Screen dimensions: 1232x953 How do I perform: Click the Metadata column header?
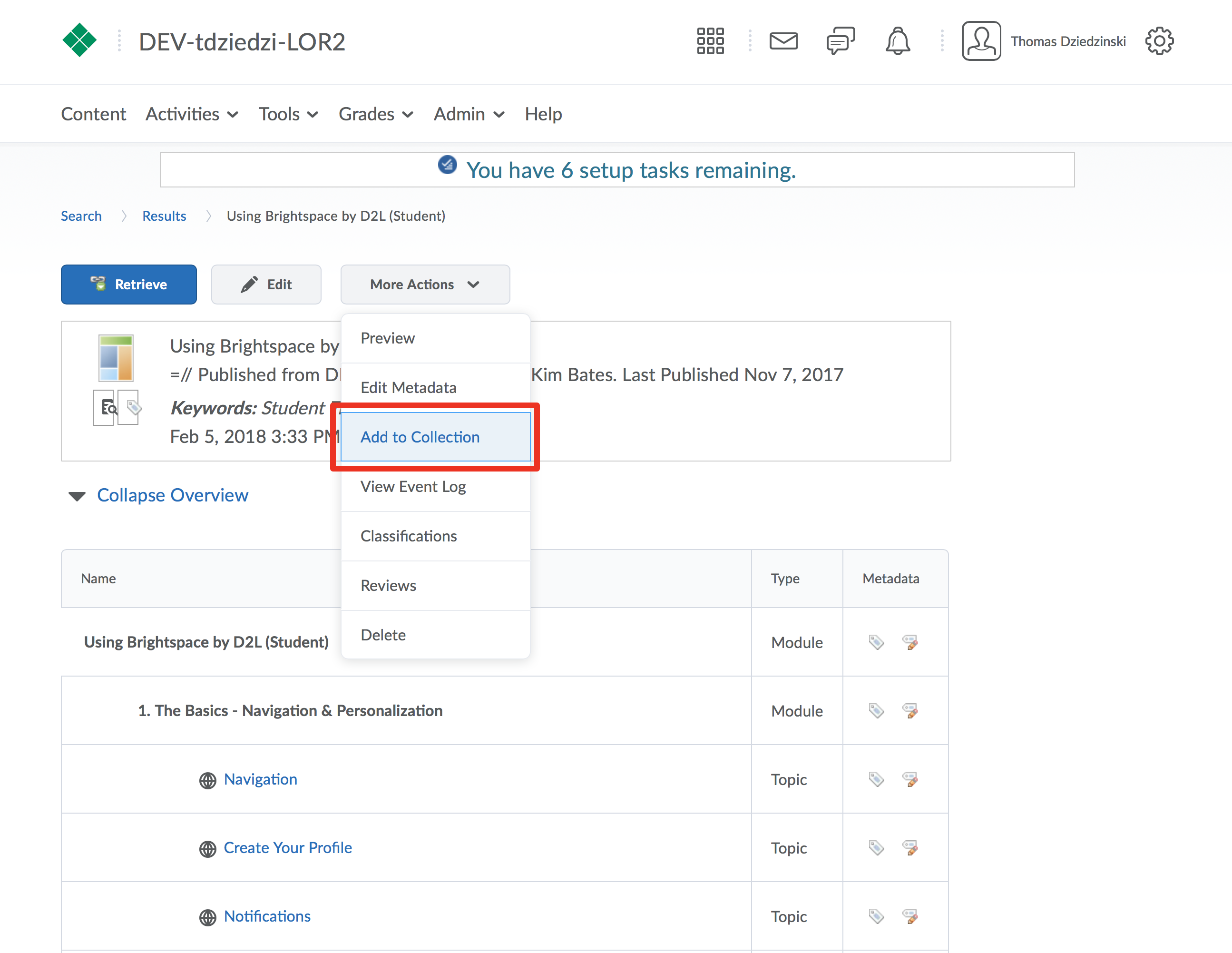pos(891,579)
